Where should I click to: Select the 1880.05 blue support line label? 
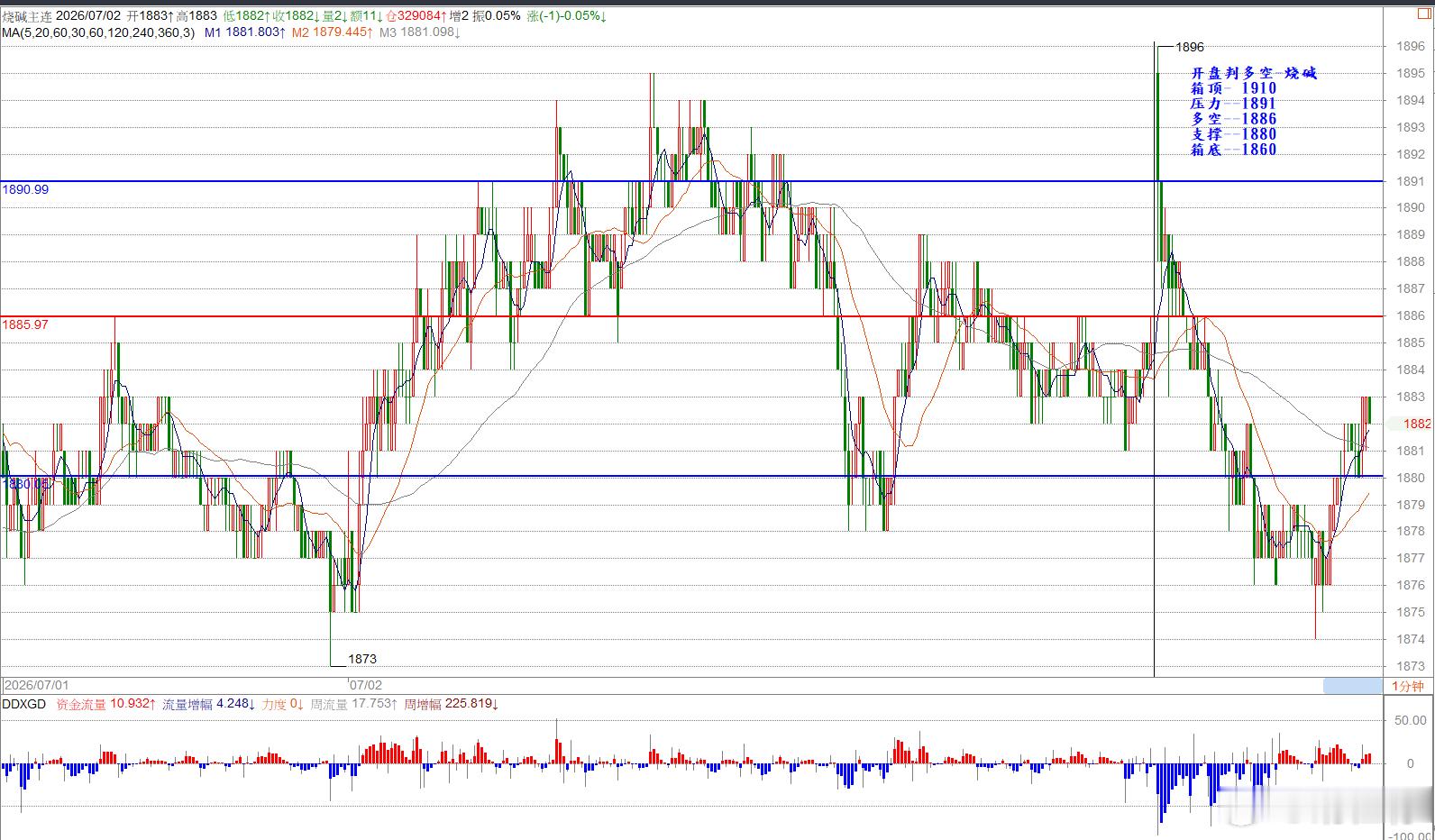[x=25, y=484]
